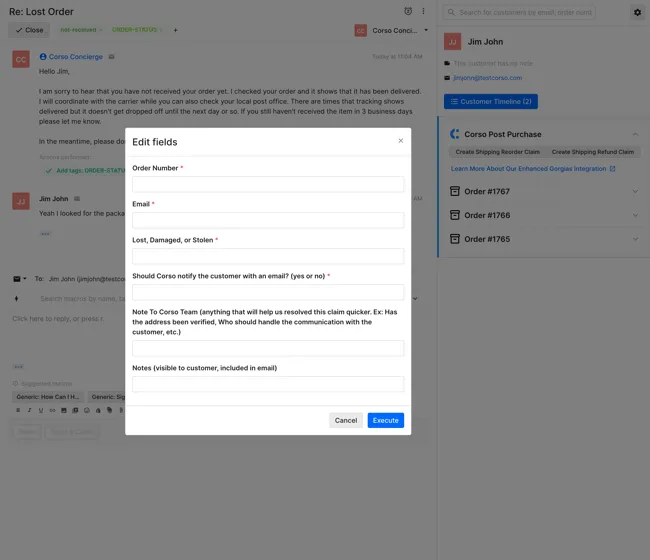Click the Corso Concierge sender name
The width and height of the screenshot is (650, 560).
(75, 57)
